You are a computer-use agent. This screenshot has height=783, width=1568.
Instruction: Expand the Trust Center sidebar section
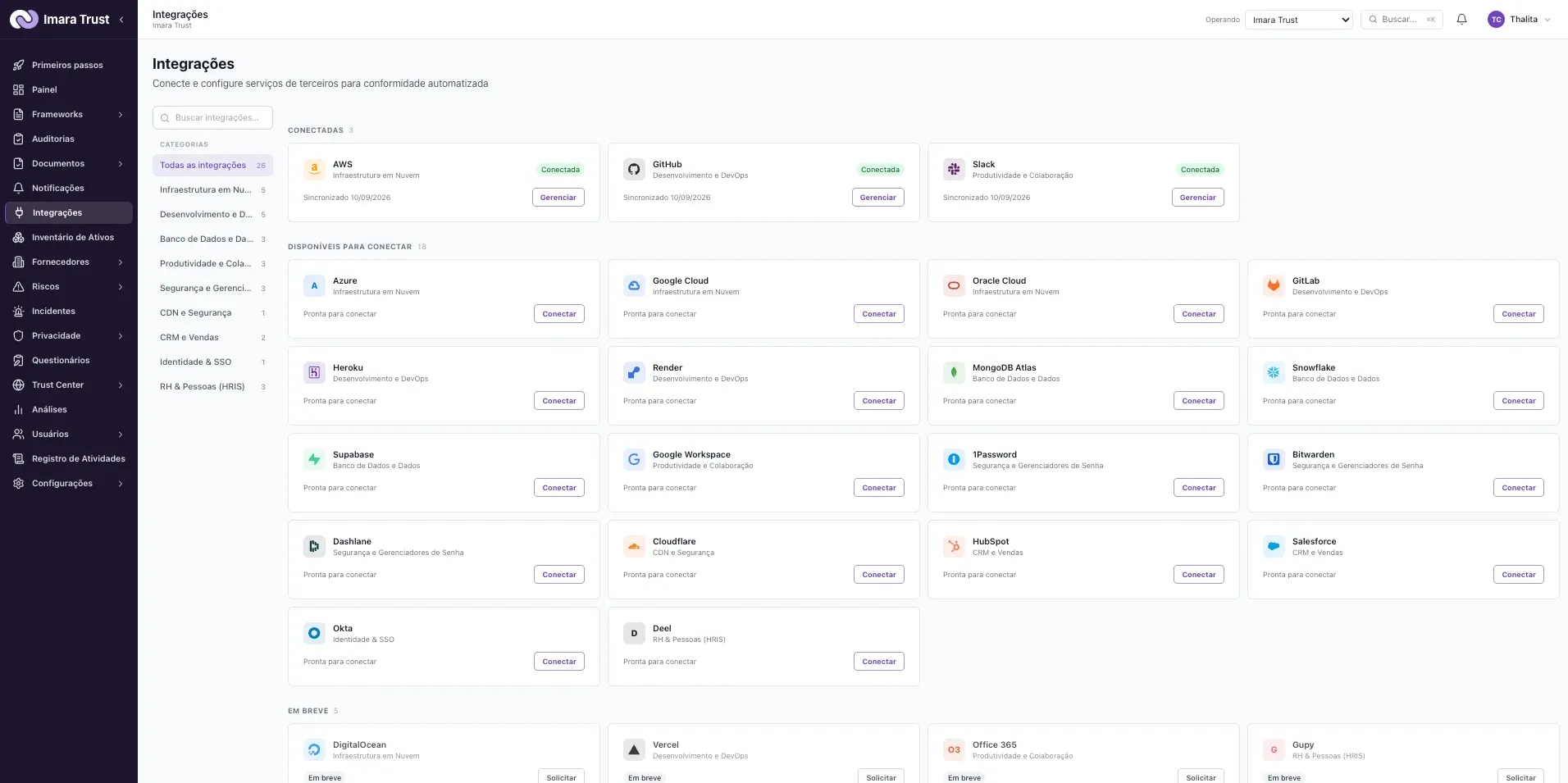click(69, 385)
